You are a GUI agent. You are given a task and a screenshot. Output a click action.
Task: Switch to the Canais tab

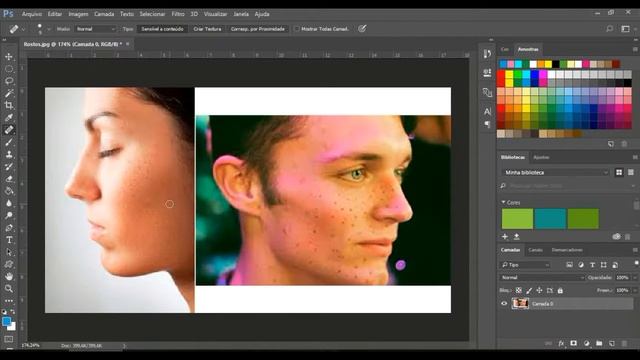click(535, 250)
